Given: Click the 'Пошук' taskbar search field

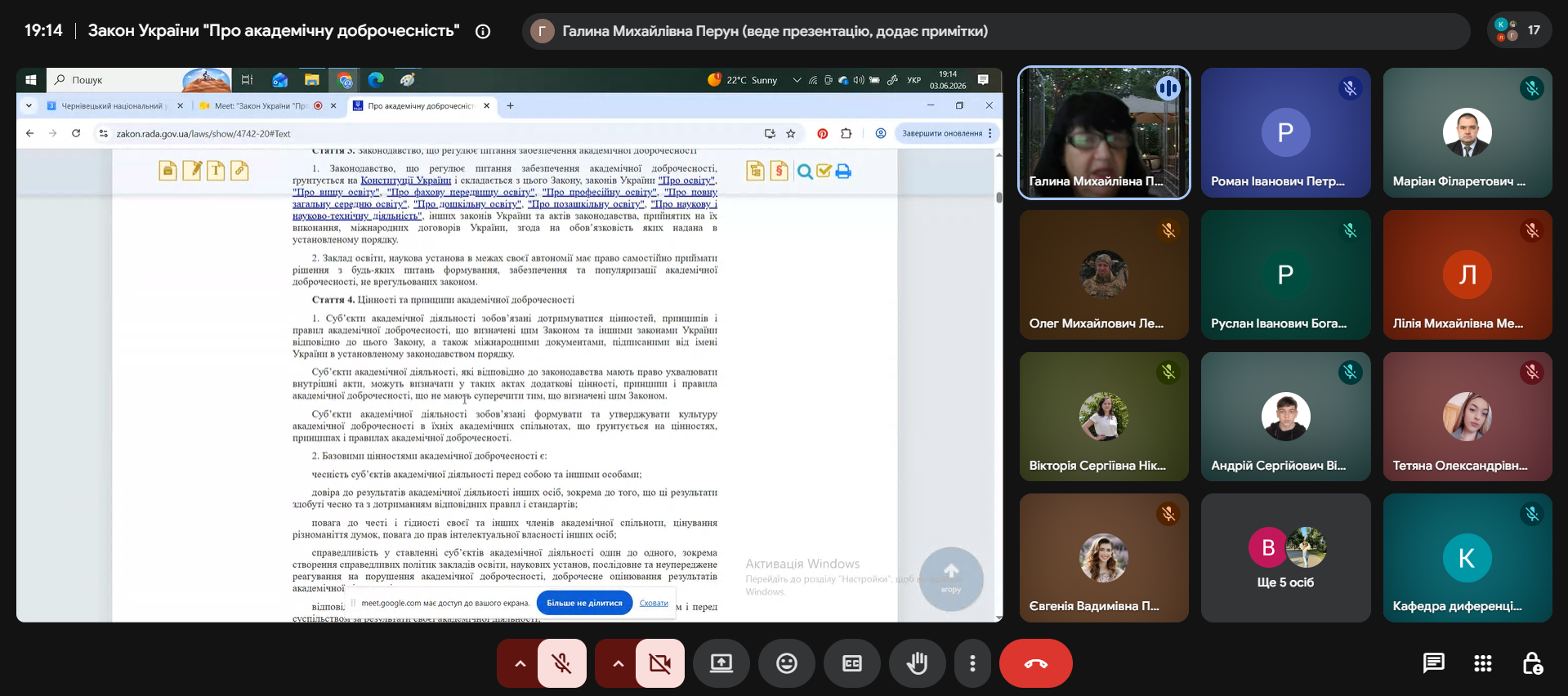Looking at the screenshot, I should (139, 80).
